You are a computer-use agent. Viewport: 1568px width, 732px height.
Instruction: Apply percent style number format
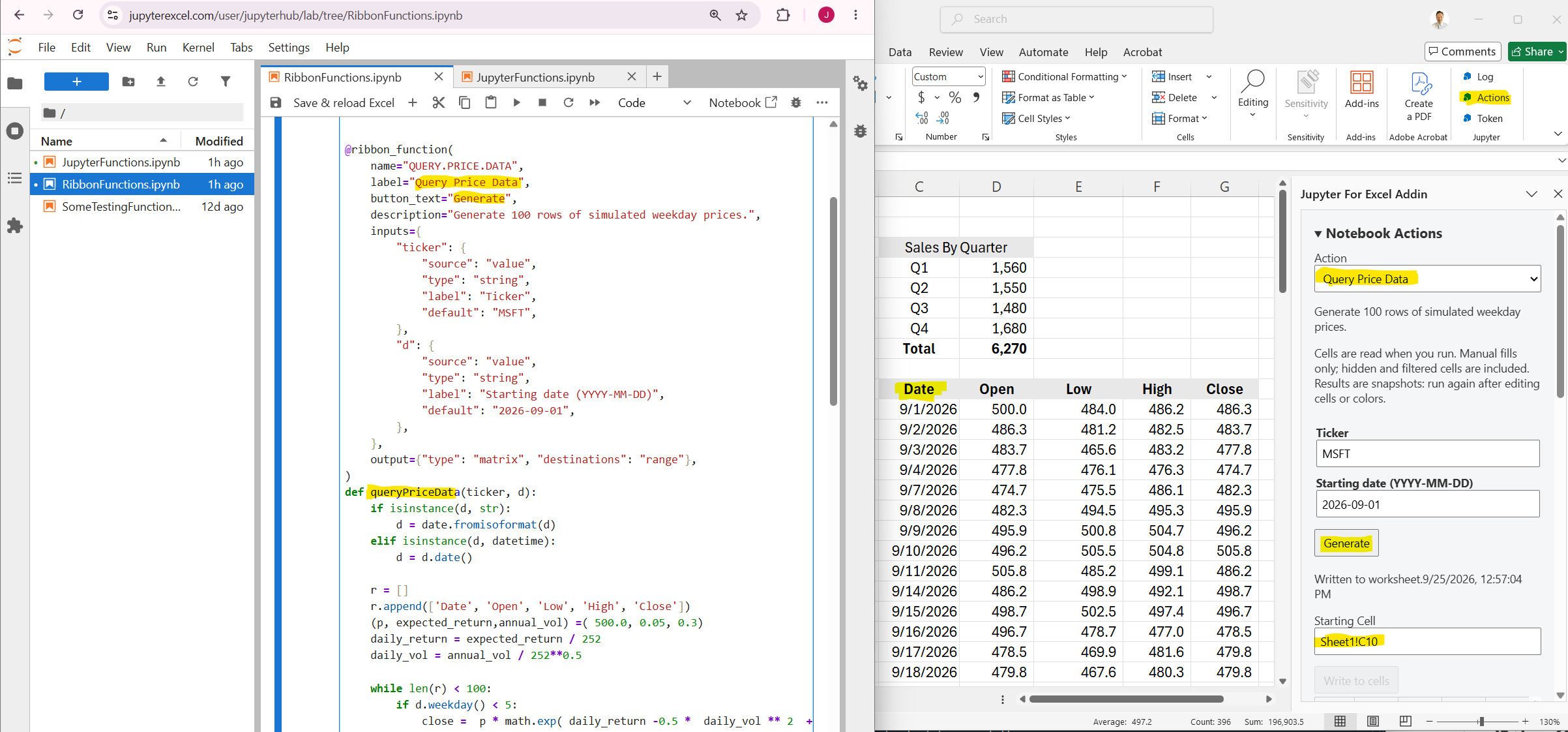pyautogui.click(x=955, y=97)
